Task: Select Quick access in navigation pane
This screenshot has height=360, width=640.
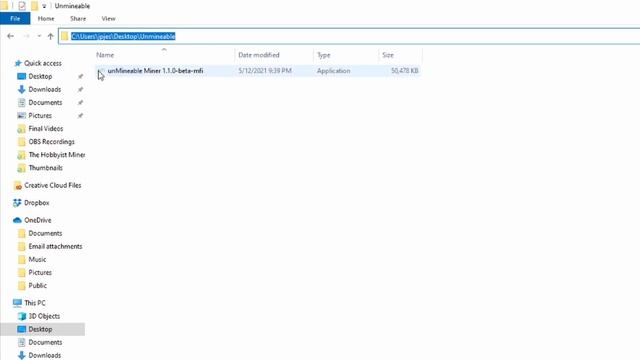Action: click(x=42, y=63)
